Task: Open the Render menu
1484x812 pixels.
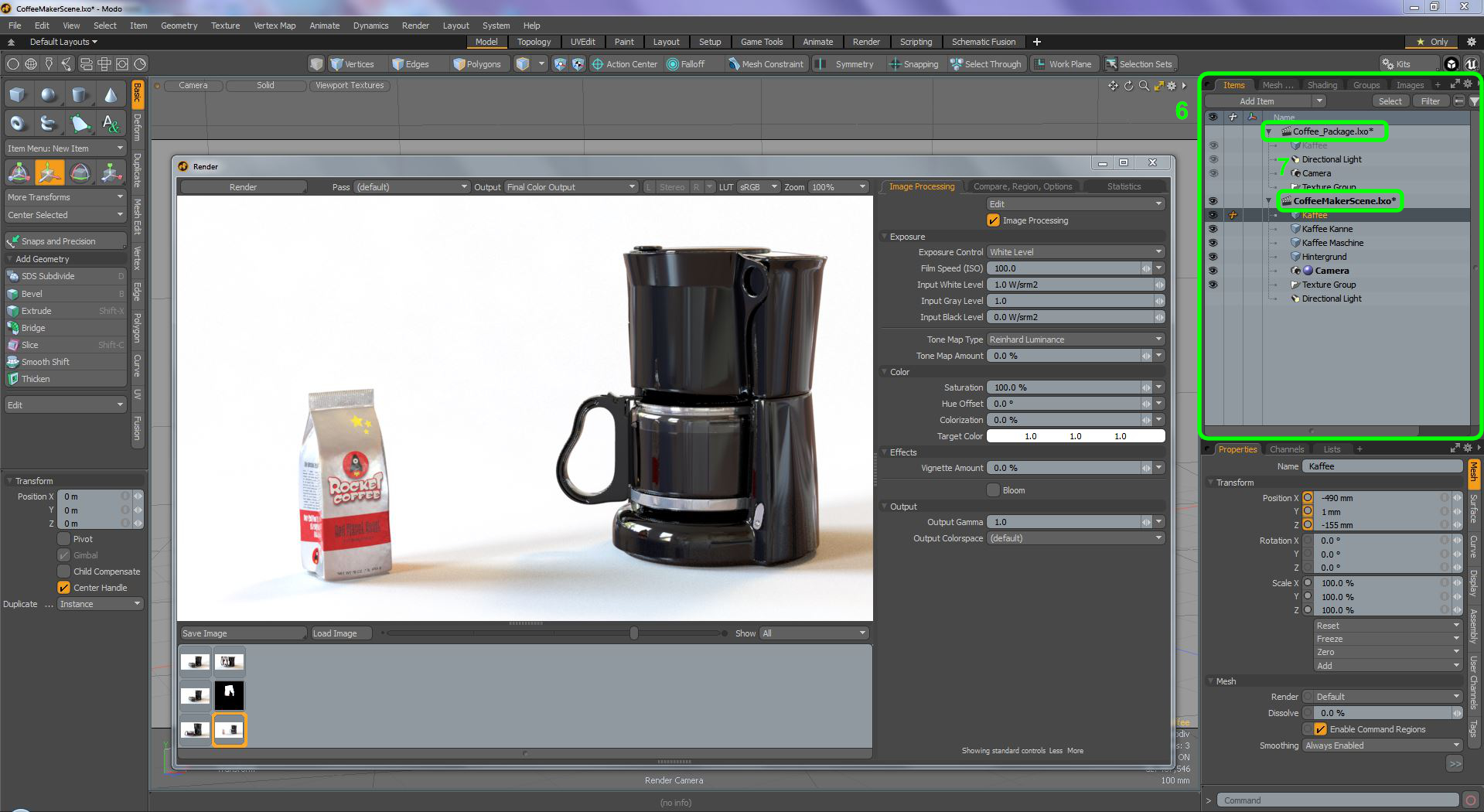Action: click(x=414, y=26)
